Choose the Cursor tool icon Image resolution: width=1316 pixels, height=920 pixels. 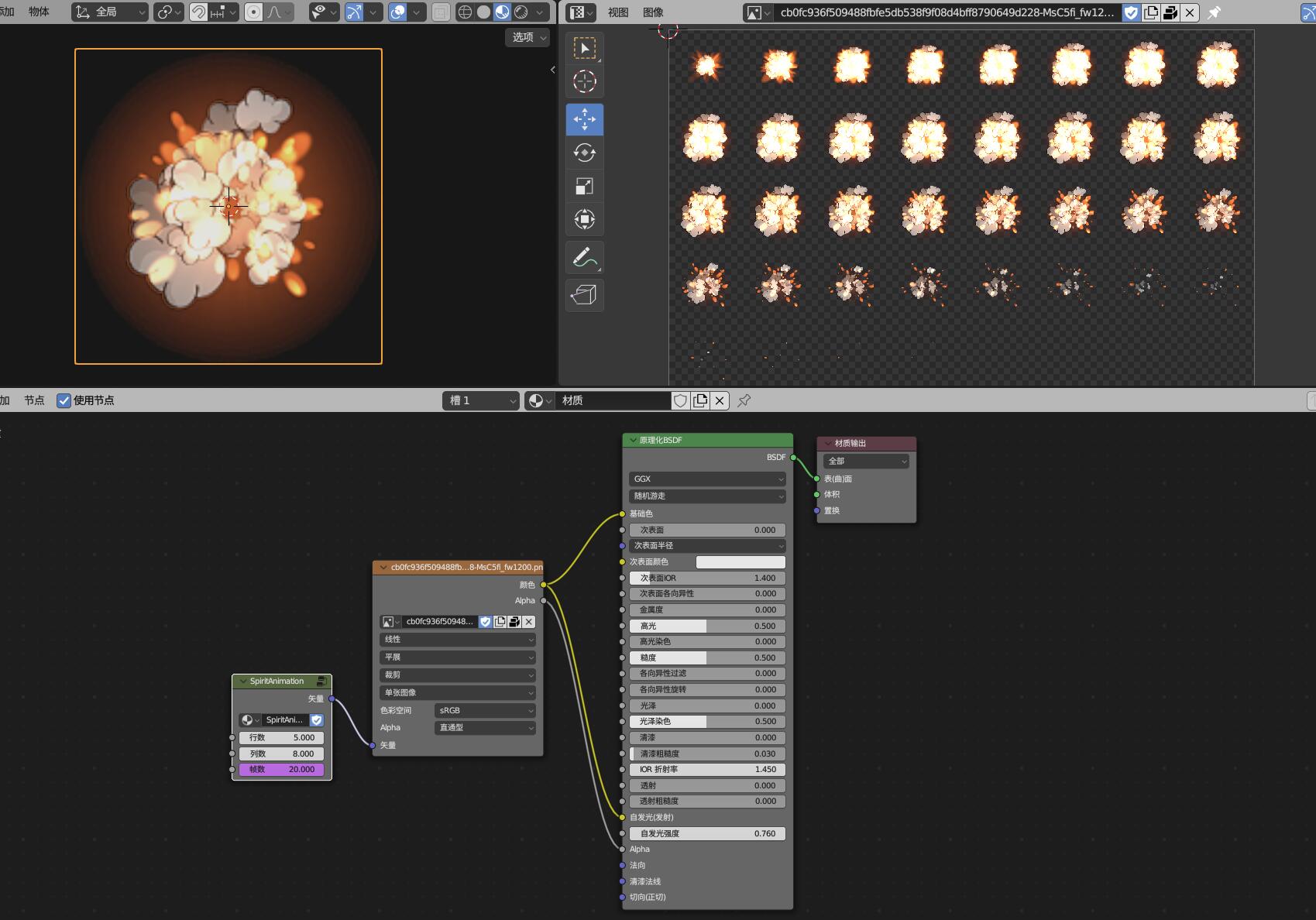point(584,81)
